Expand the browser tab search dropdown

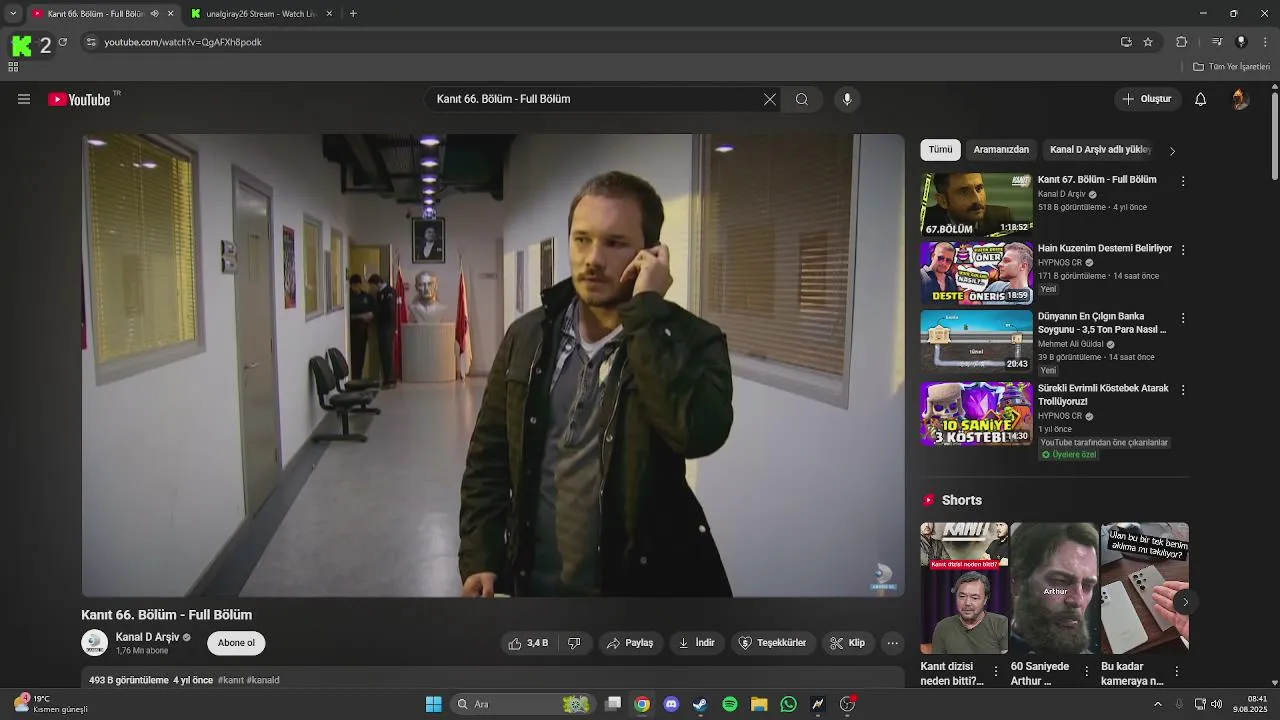13,14
